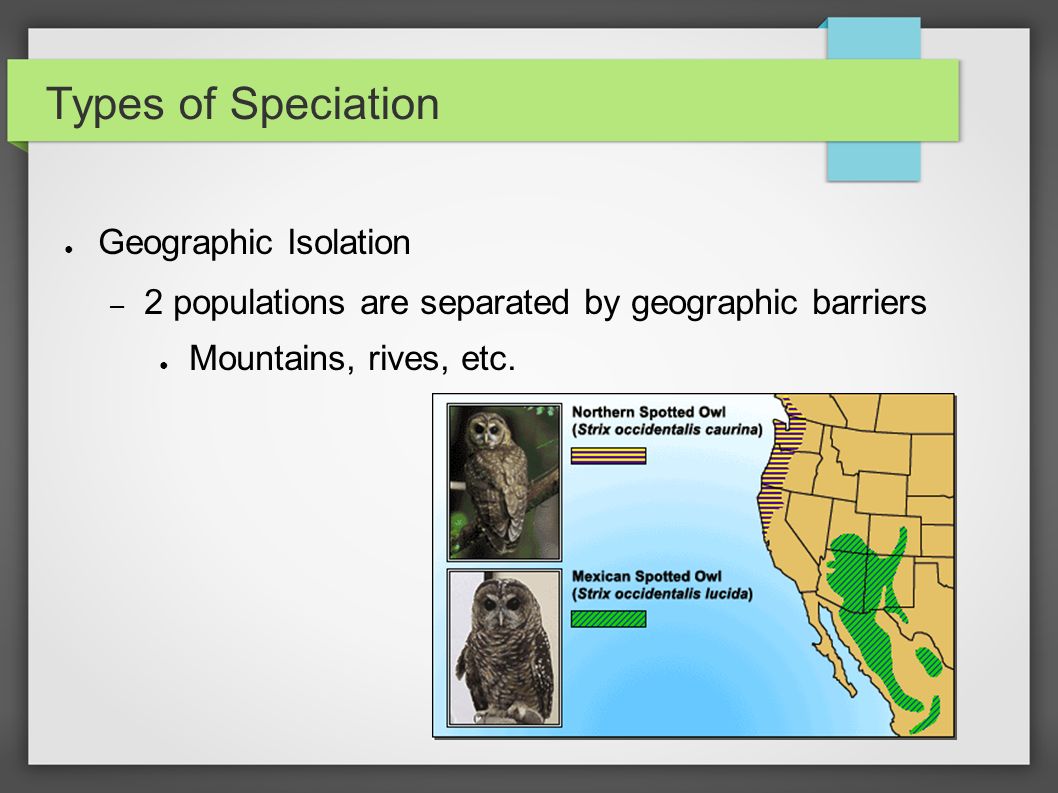
Task: Click the bullet dot before 'Geographic Isolation'
Action: [x=68, y=249]
